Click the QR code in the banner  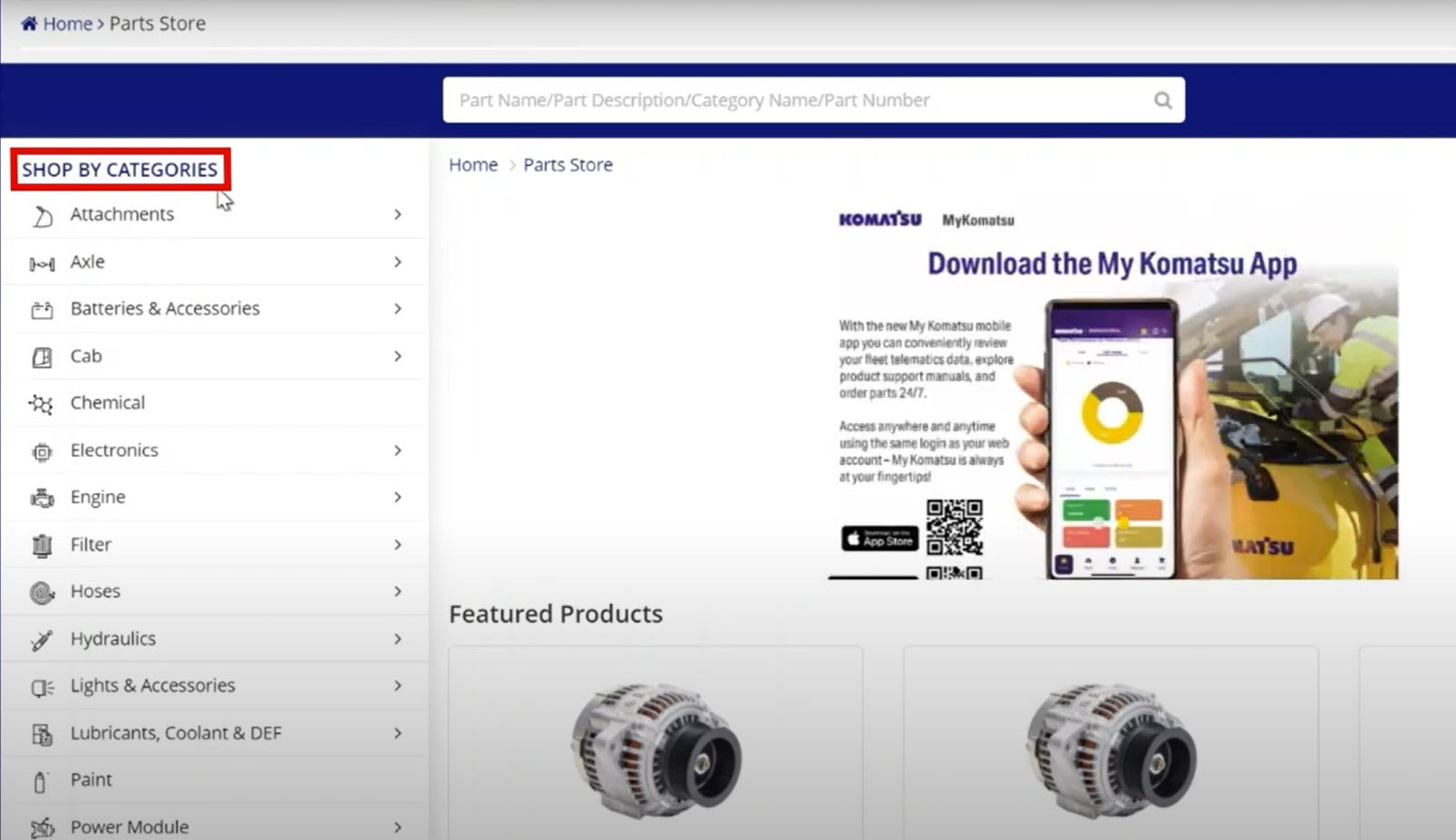tap(955, 526)
